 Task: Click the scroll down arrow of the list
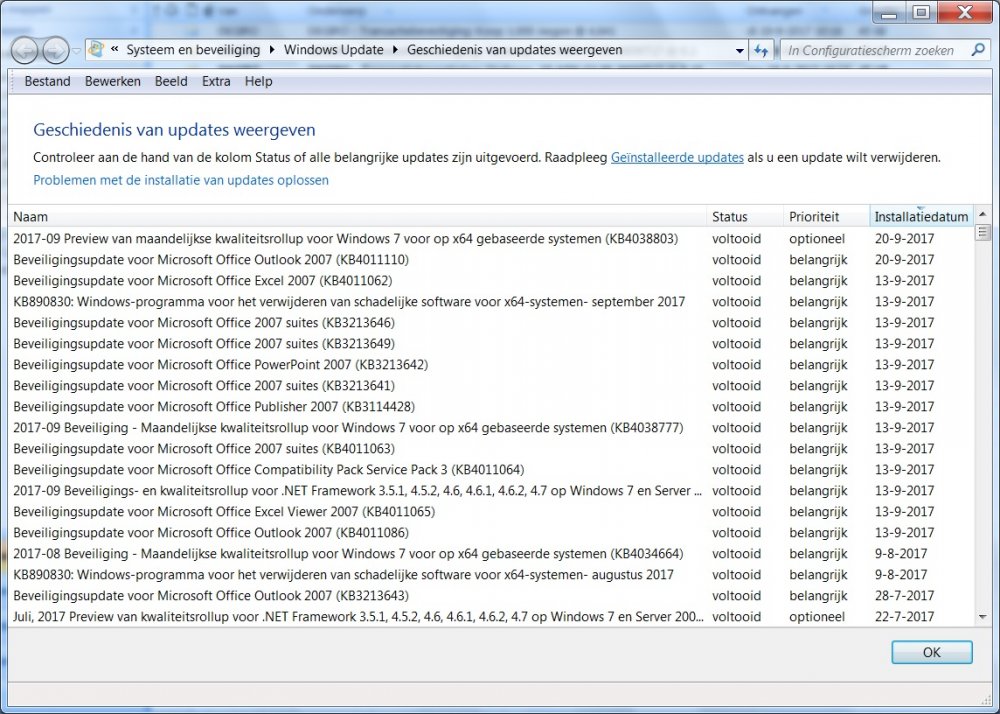pos(982,617)
